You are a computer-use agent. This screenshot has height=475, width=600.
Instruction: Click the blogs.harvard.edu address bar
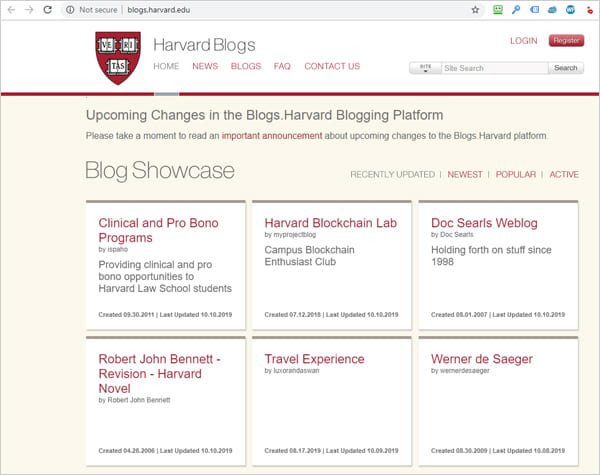click(158, 10)
